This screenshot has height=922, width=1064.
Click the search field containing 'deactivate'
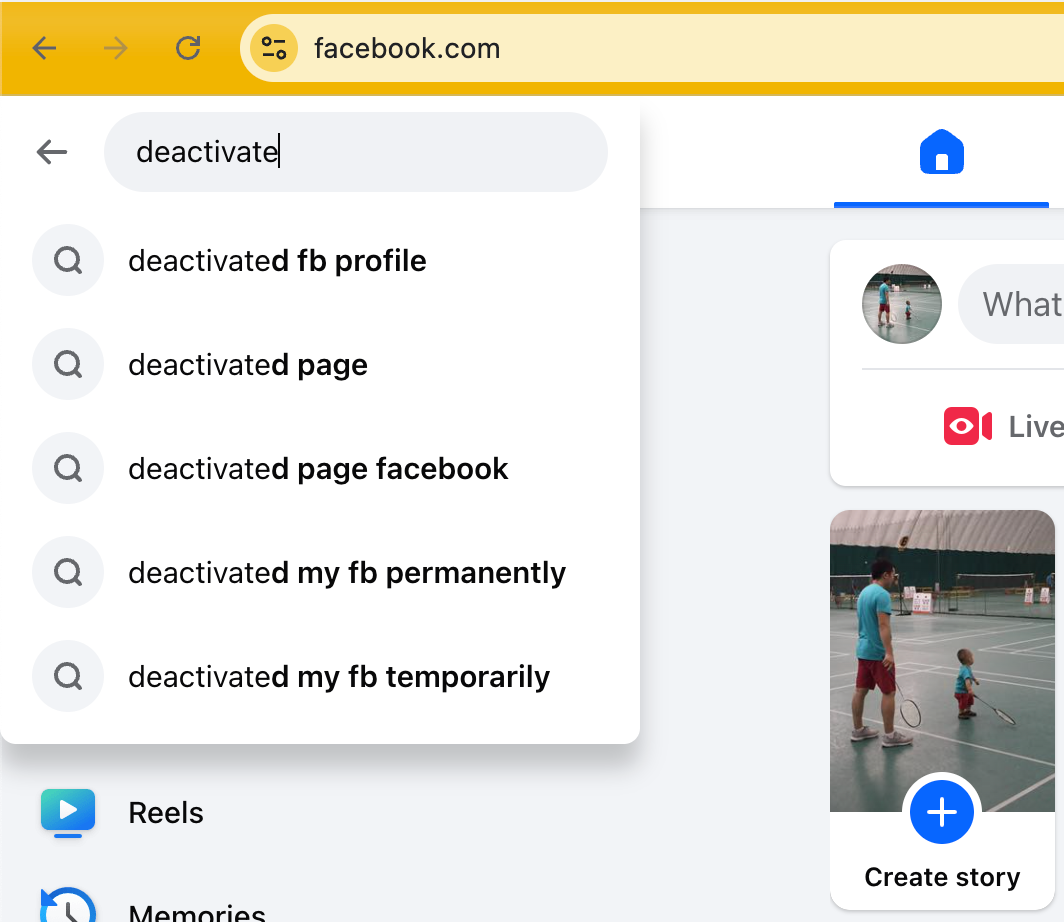(x=356, y=152)
